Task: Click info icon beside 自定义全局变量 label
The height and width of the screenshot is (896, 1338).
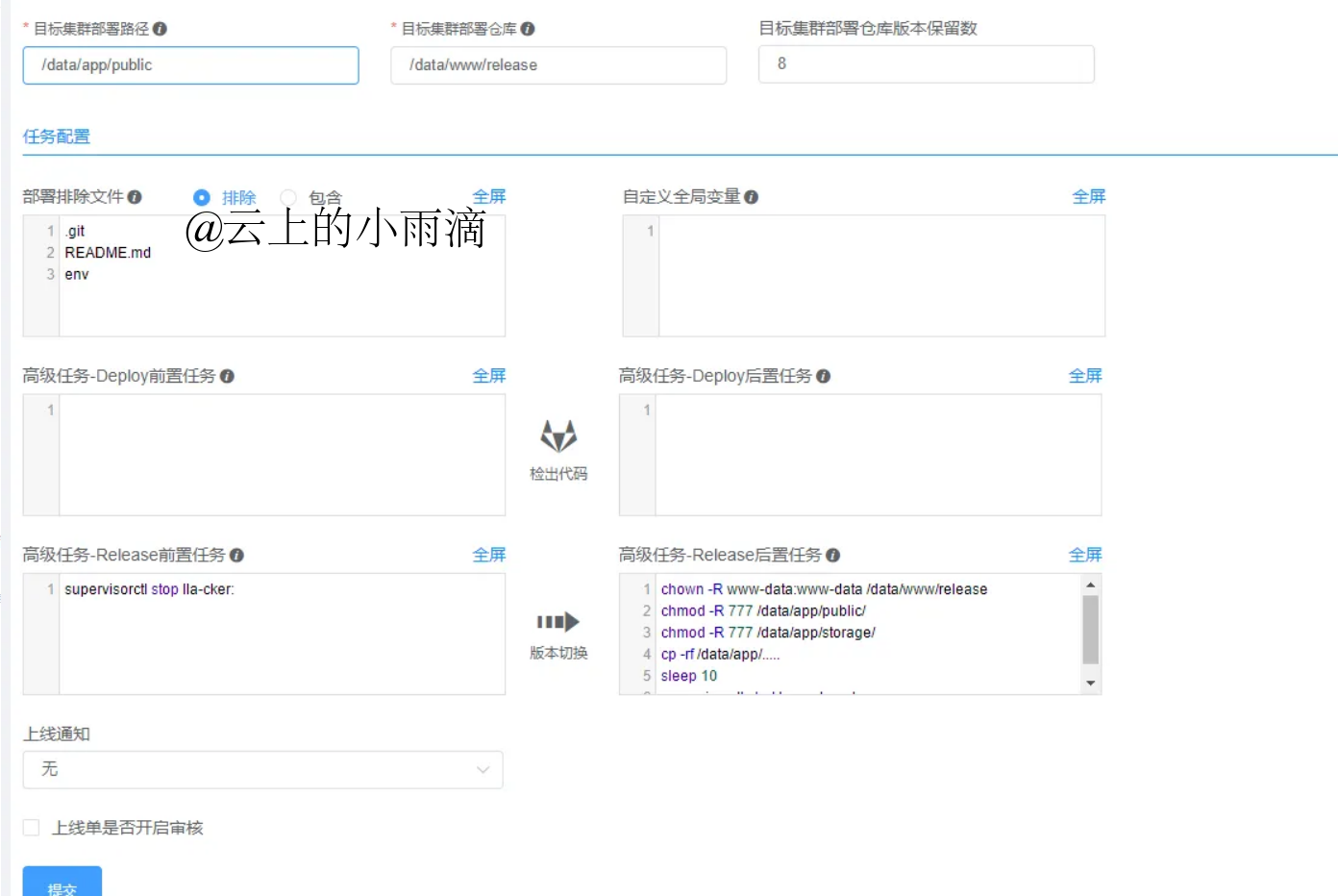Action: 752,197
